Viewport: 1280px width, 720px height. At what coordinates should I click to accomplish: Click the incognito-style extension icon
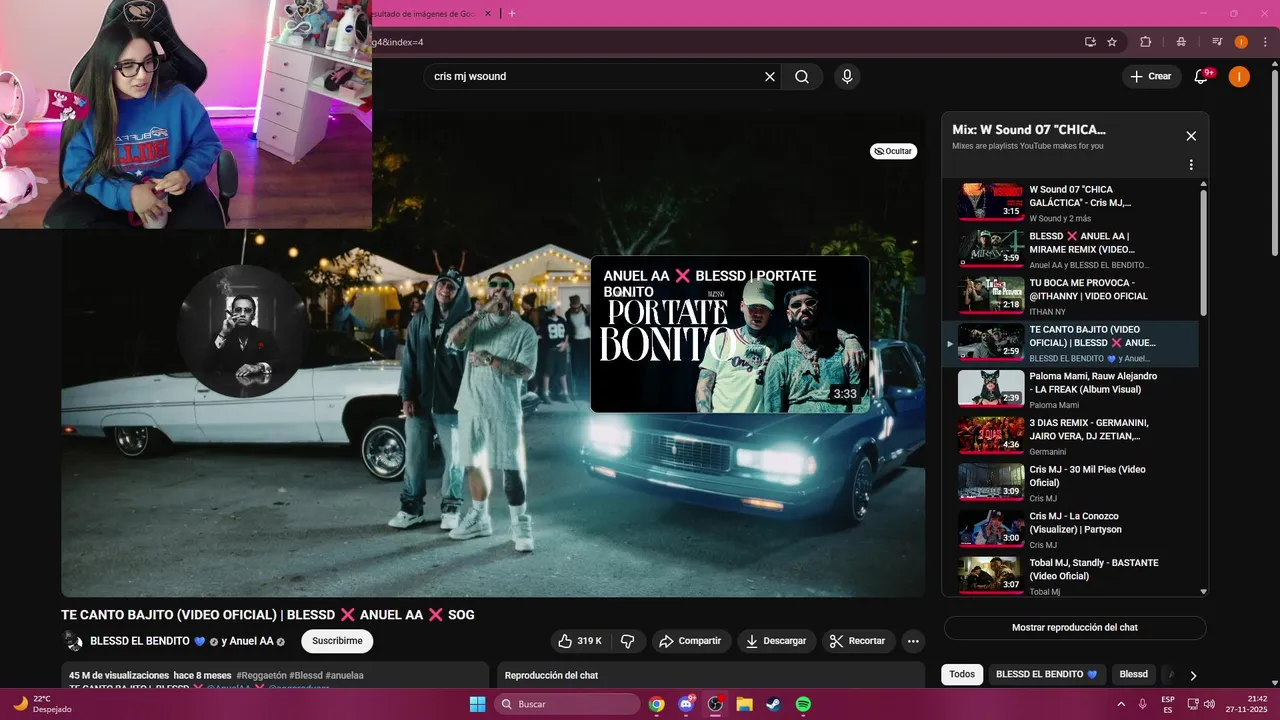pos(1181,42)
